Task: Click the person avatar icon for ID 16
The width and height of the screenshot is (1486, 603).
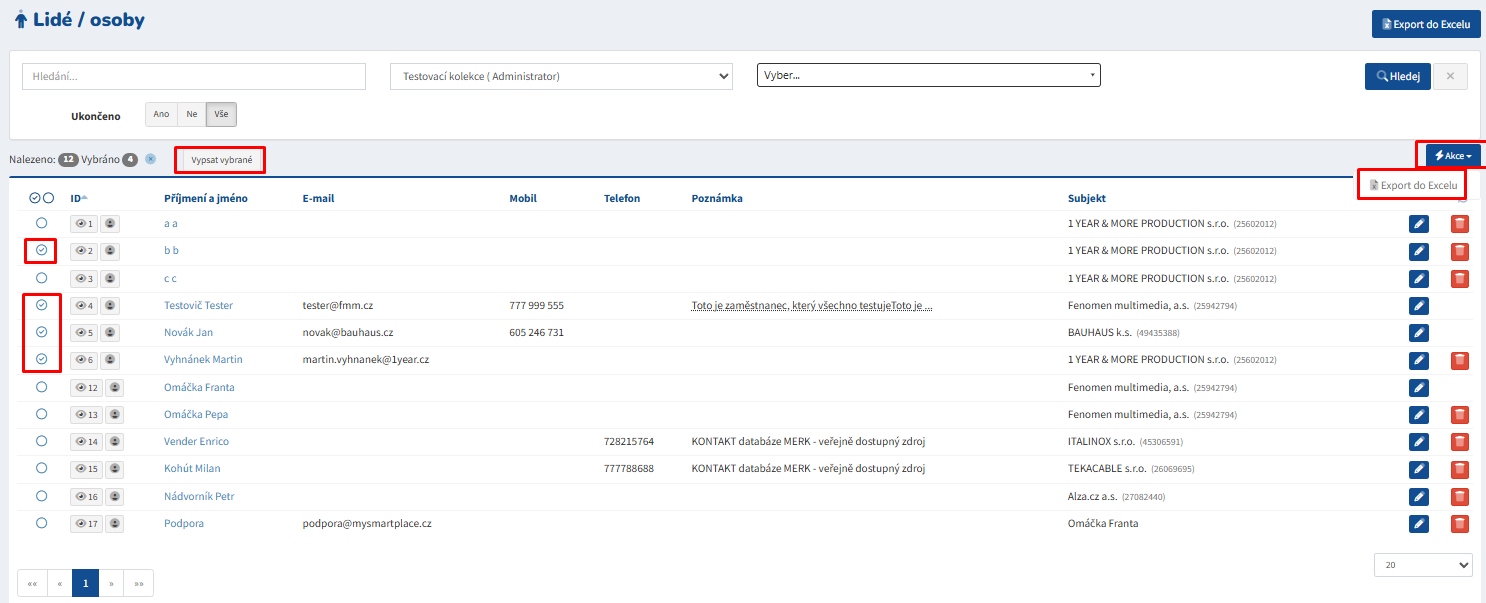Action: 115,496
